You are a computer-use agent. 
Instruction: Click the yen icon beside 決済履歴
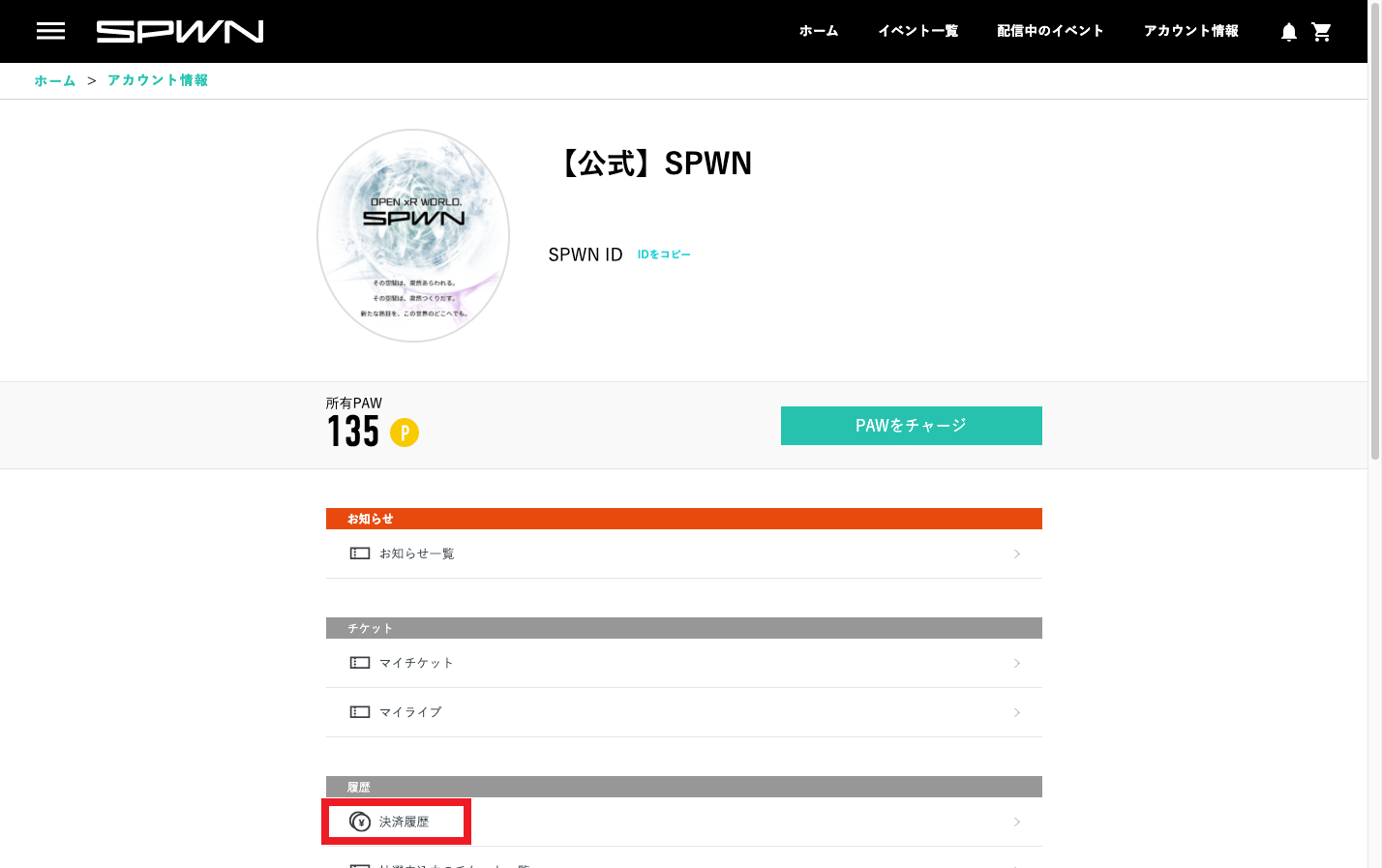tap(360, 822)
